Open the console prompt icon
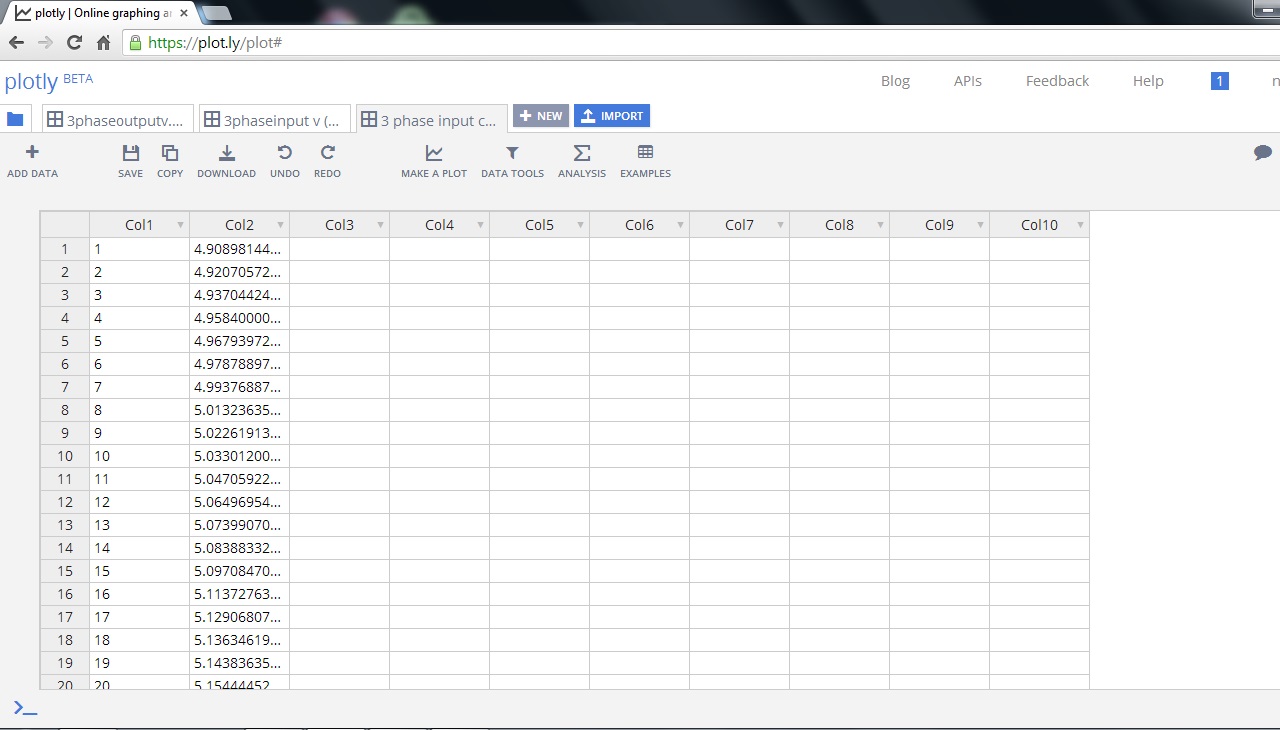The width and height of the screenshot is (1280, 730). pos(25,708)
